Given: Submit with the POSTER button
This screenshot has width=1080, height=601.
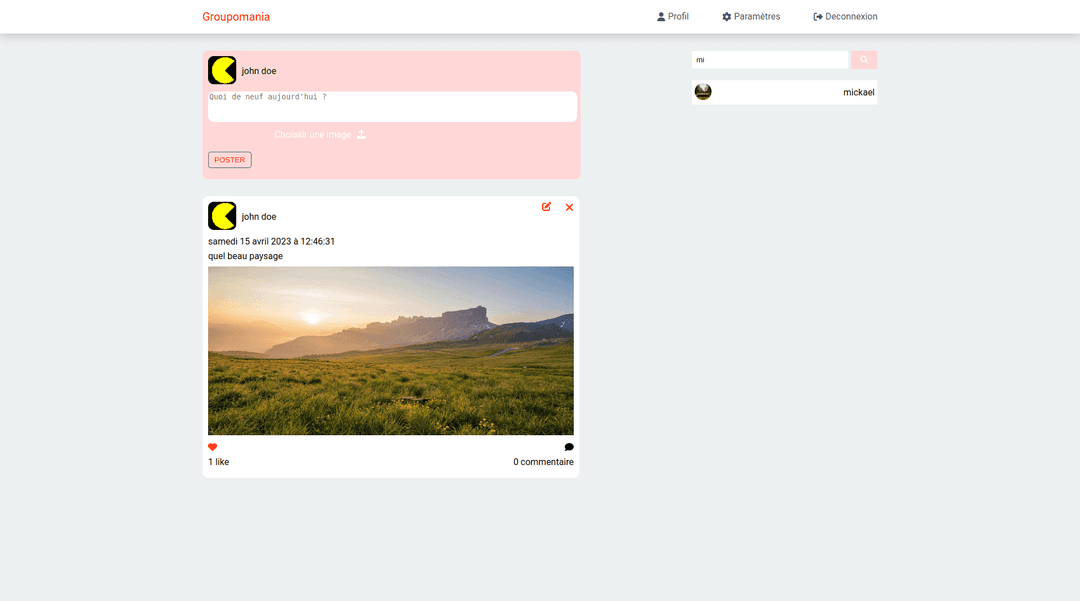Looking at the screenshot, I should [229, 160].
